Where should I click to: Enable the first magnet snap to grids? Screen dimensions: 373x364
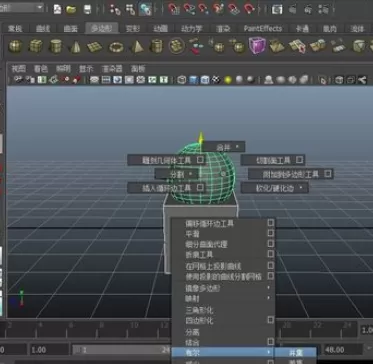tap(173, 9)
